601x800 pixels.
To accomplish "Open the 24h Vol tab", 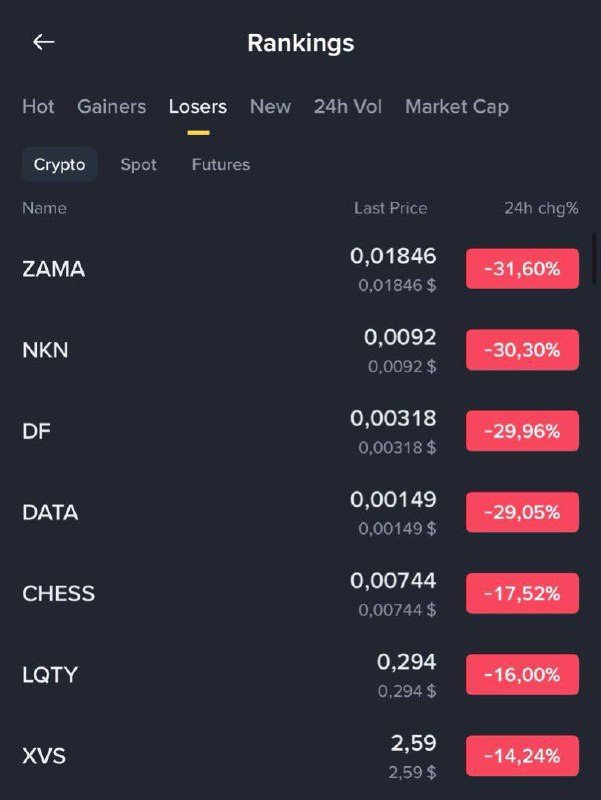I will [x=348, y=106].
